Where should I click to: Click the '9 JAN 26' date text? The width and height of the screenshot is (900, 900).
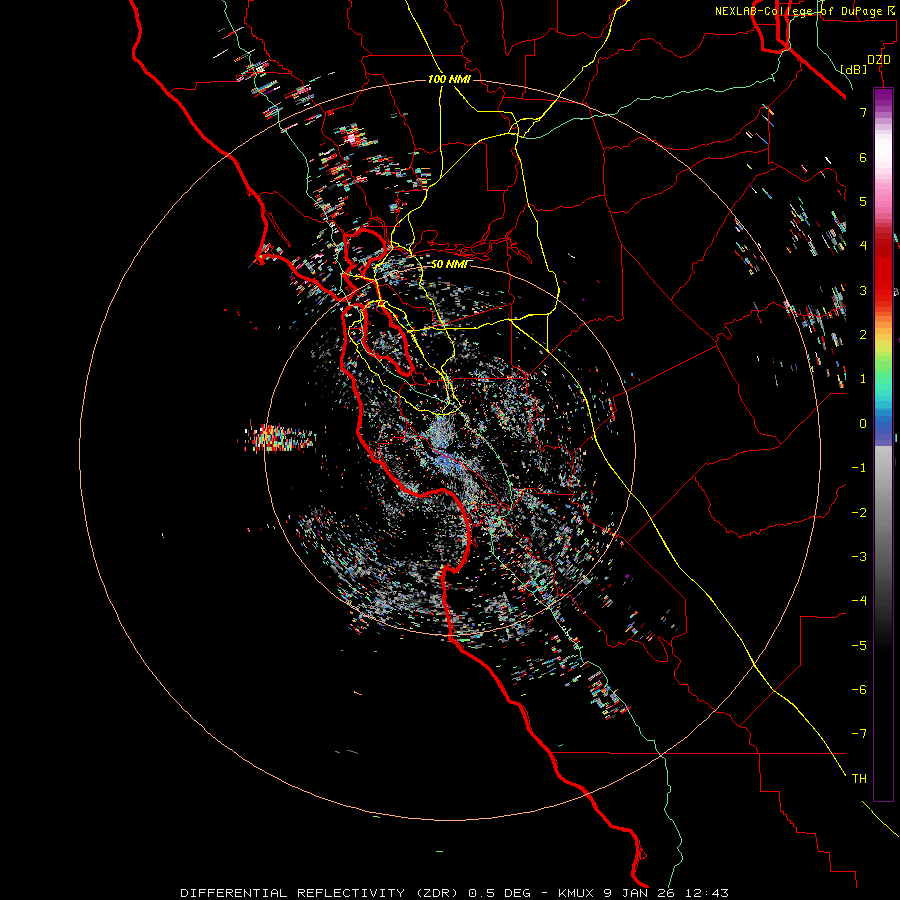(637, 893)
